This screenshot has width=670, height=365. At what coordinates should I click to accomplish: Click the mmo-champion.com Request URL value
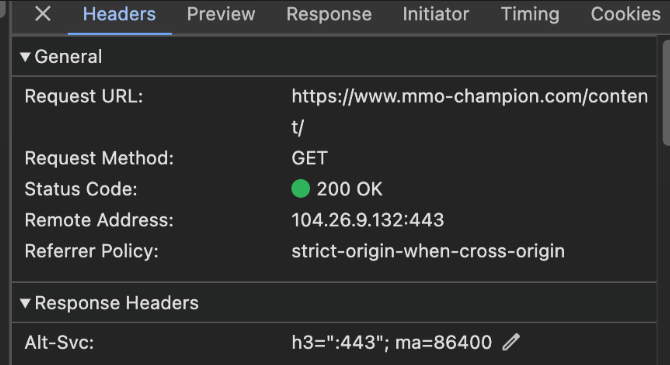(470, 112)
